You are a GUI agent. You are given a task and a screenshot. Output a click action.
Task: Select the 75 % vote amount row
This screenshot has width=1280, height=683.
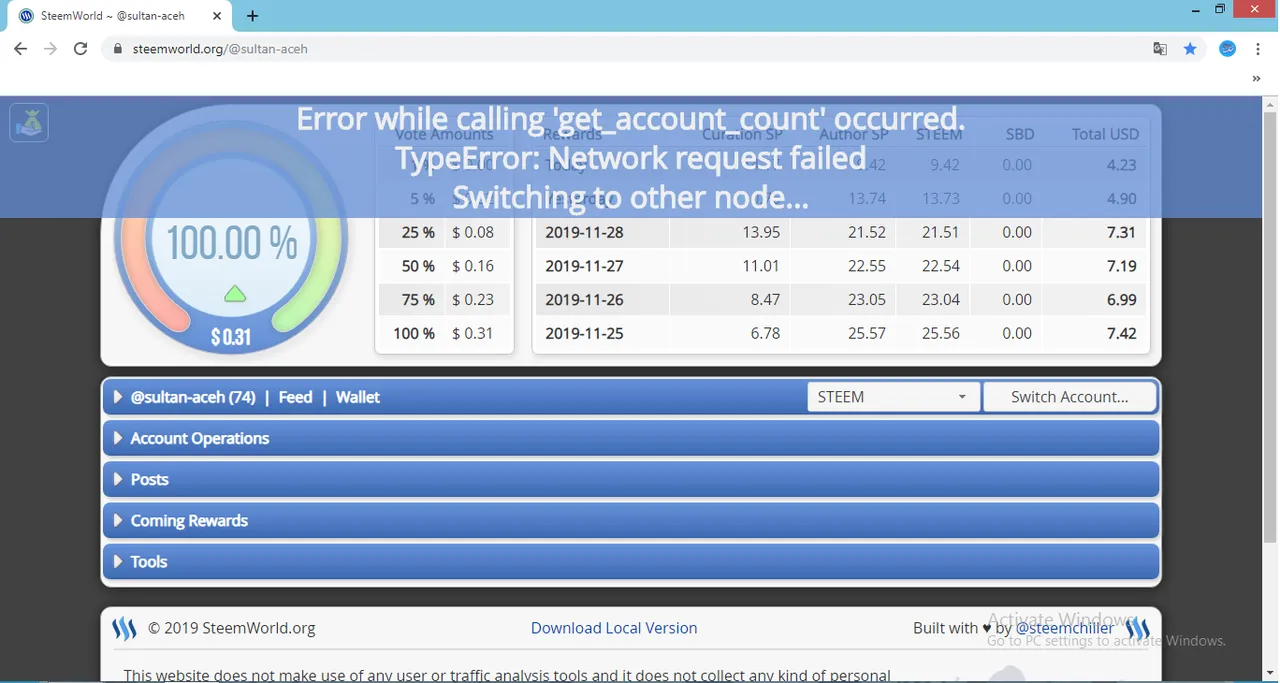[444, 300]
